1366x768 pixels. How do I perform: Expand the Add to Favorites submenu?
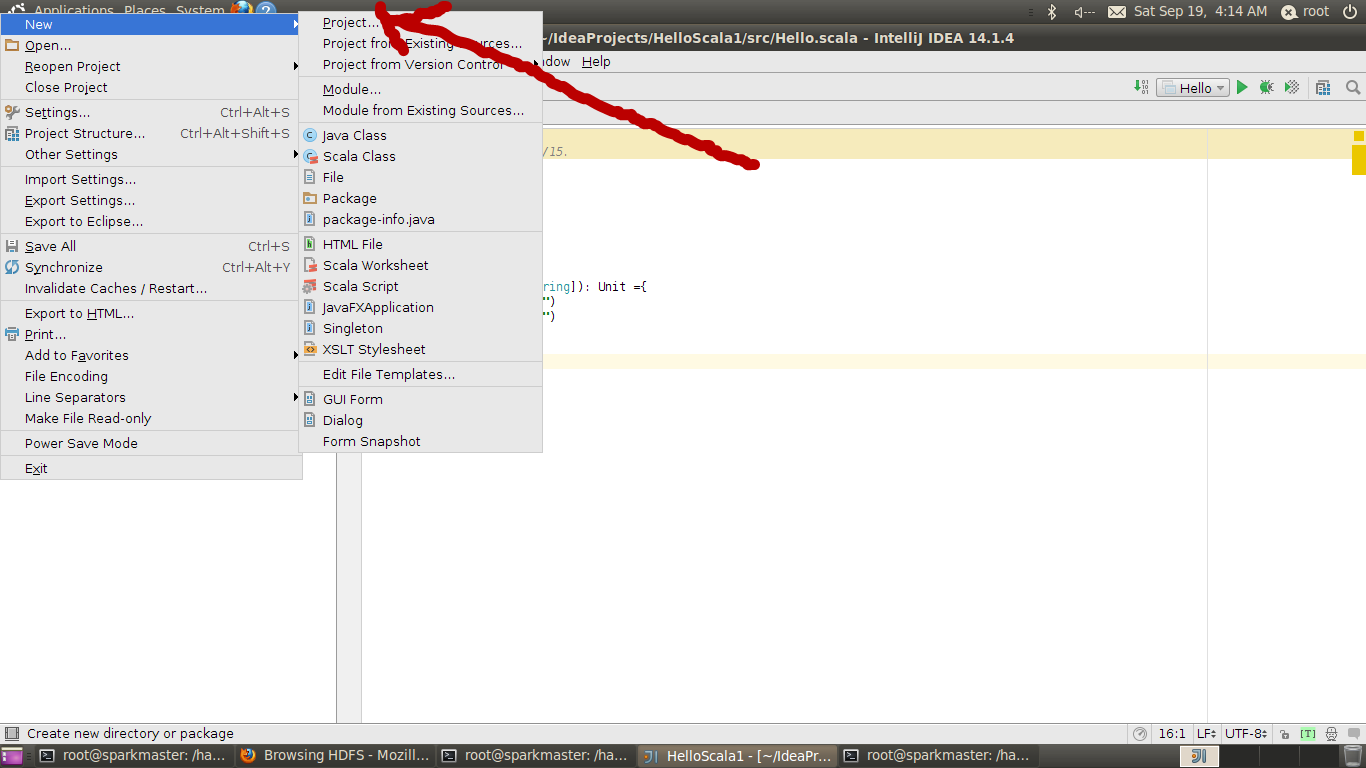point(151,355)
